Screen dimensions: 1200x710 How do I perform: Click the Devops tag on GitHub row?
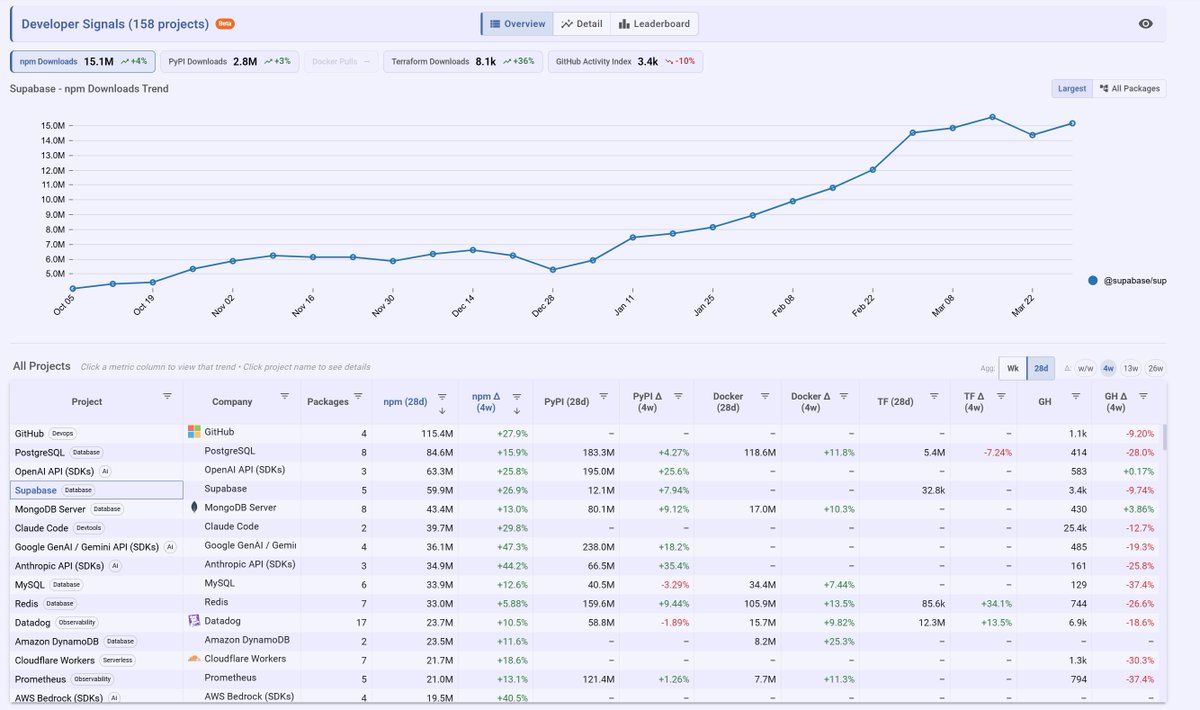63,434
